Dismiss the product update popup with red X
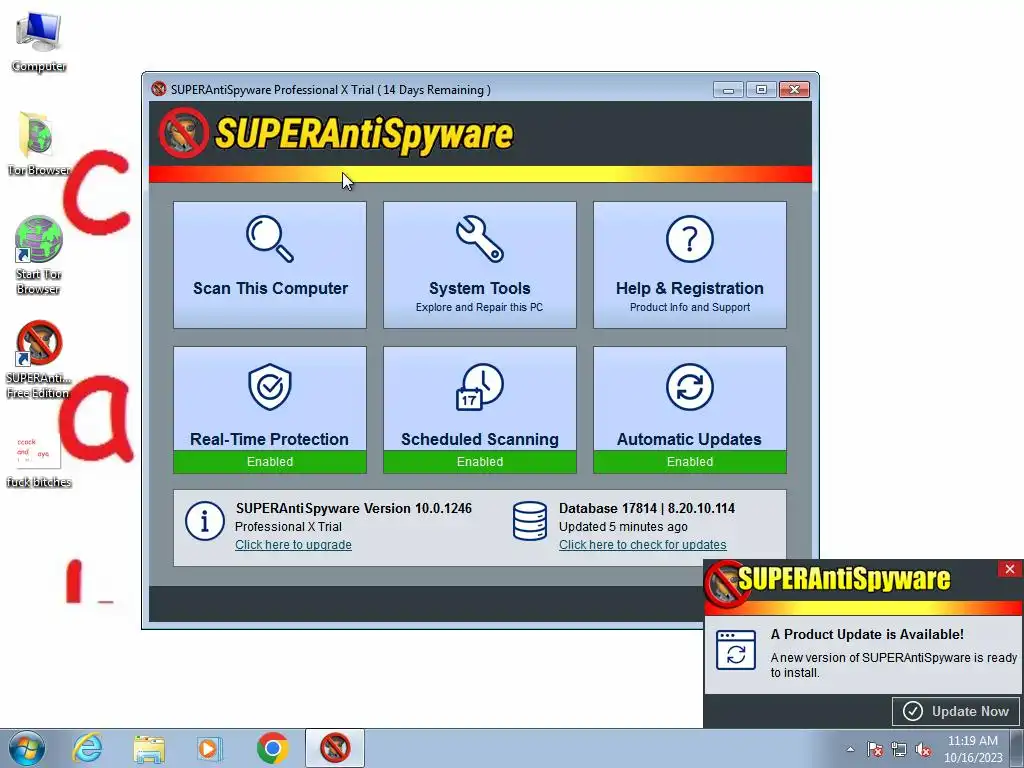This screenshot has width=1024, height=768. pyautogui.click(x=1010, y=569)
